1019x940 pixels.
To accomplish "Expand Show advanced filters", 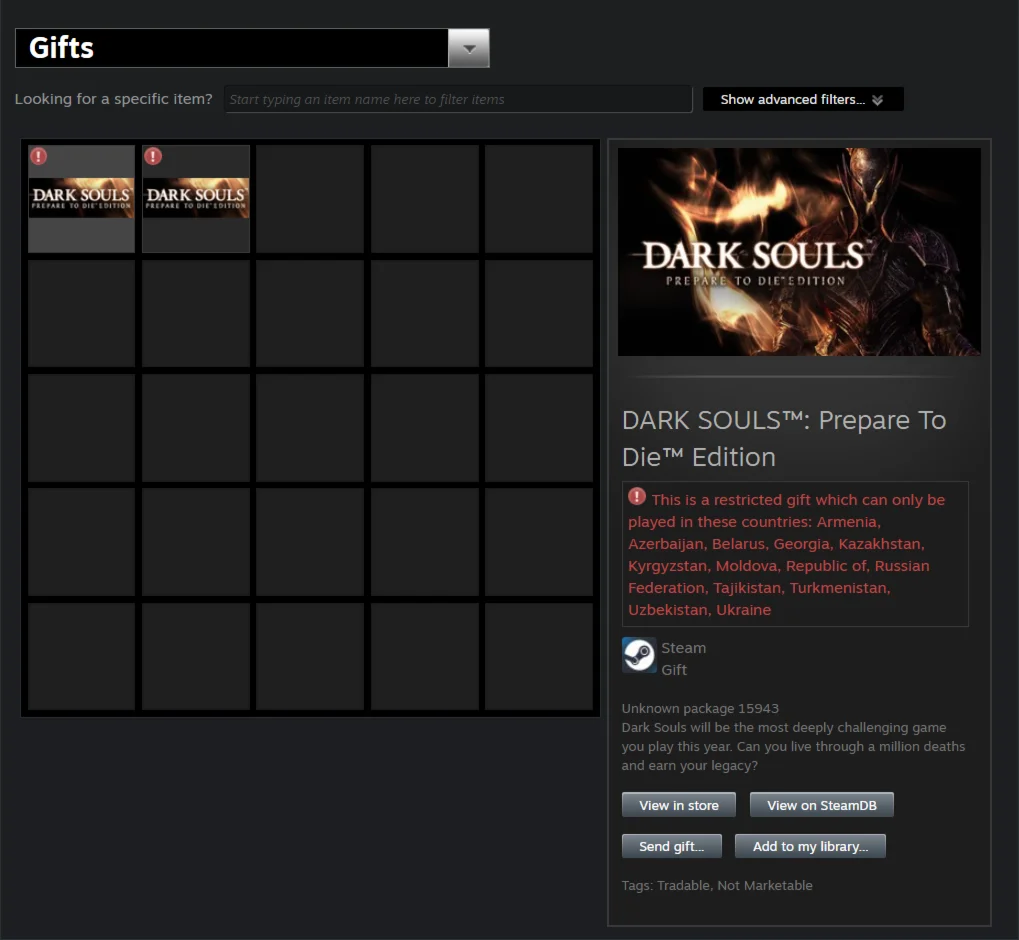I will click(x=803, y=99).
